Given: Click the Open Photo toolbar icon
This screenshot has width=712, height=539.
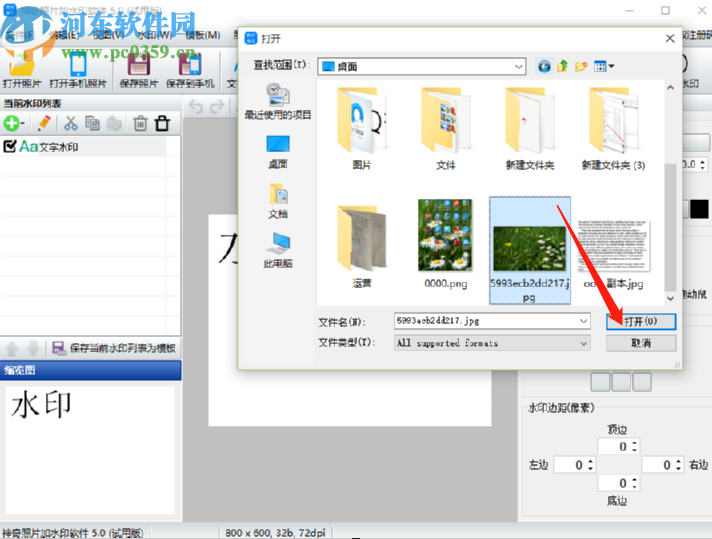Looking at the screenshot, I should [x=21, y=70].
